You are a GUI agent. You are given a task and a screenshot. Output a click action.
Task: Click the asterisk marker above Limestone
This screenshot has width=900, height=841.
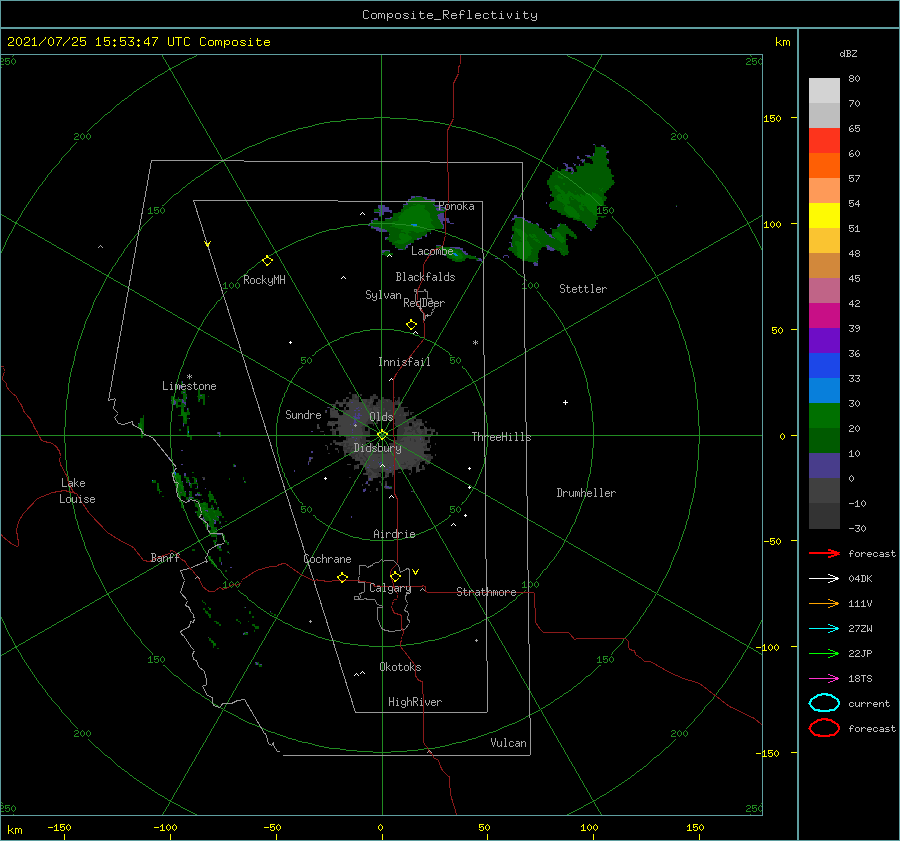pyautogui.click(x=189, y=377)
